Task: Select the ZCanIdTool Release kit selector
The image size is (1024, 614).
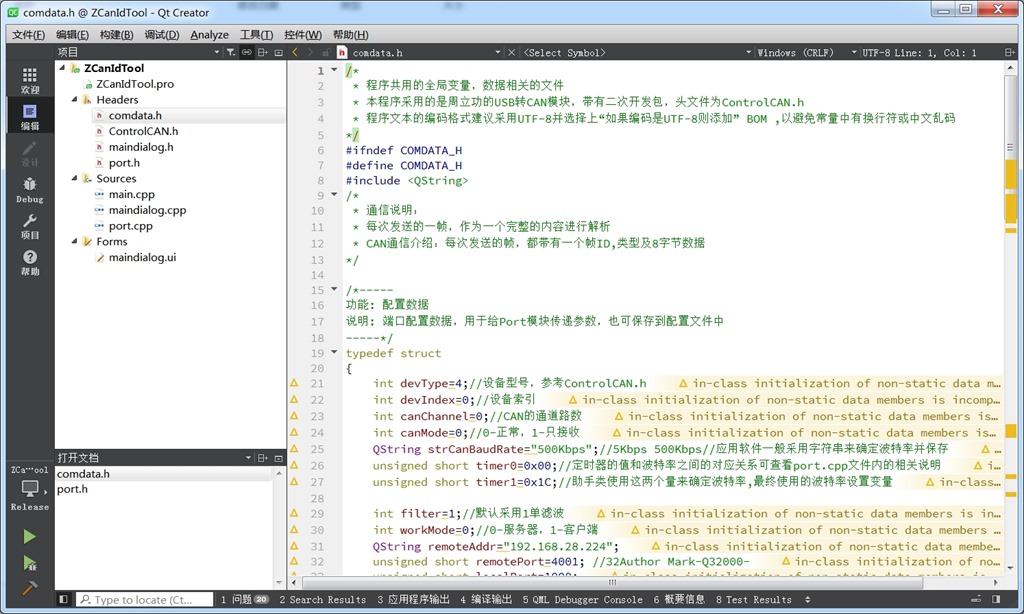Action: (29, 488)
